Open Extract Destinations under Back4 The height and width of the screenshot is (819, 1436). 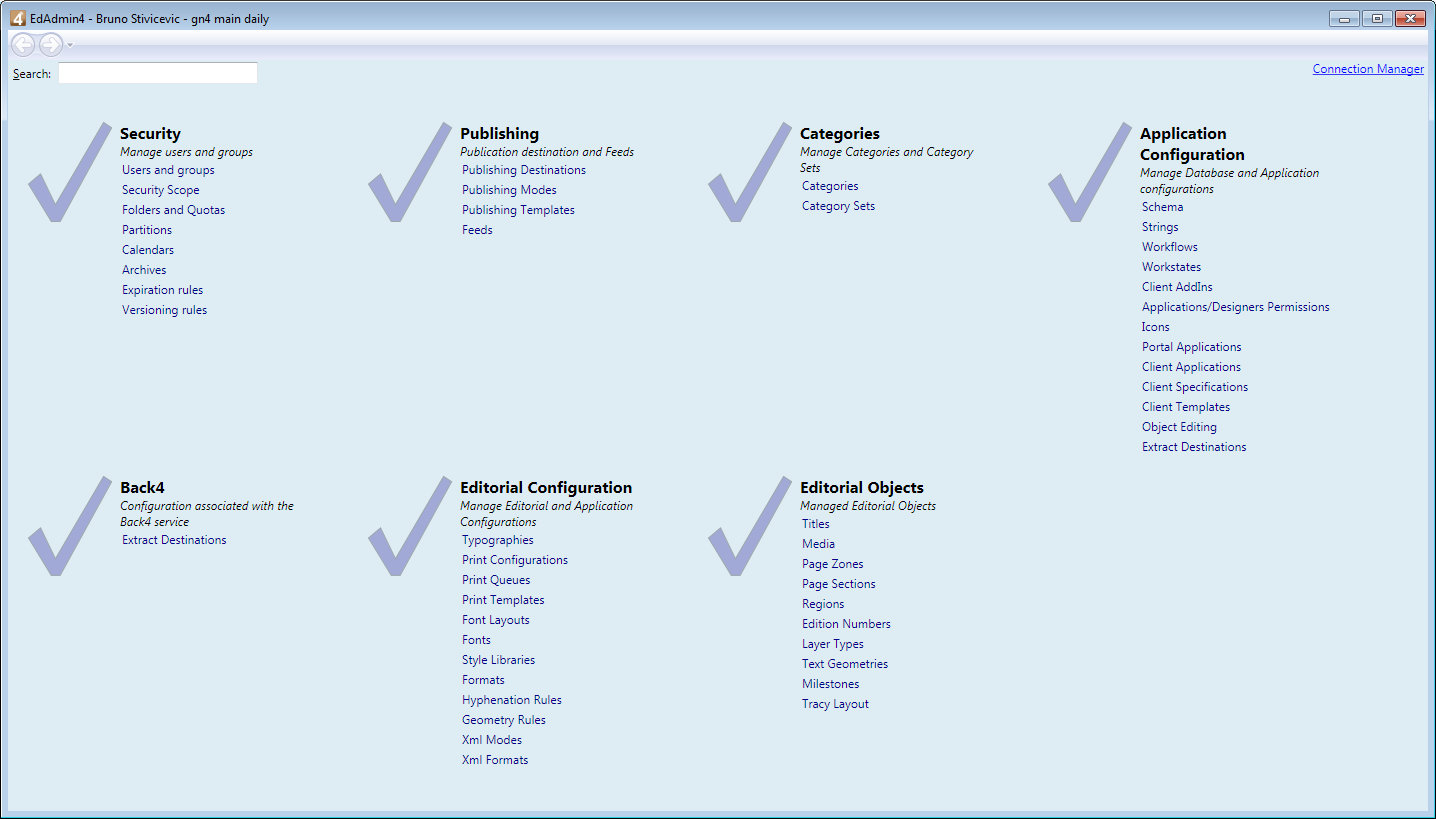[x=174, y=540]
